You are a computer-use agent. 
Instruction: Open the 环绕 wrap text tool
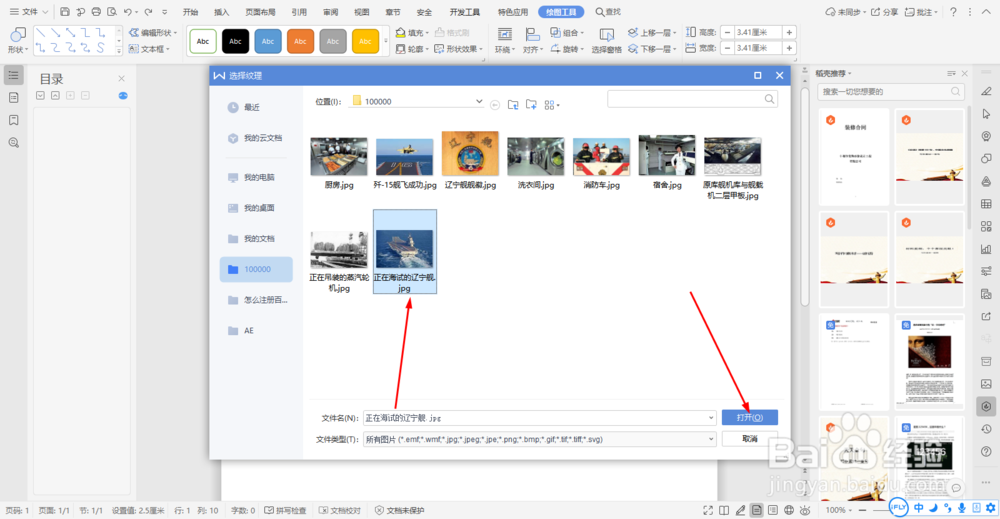(x=506, y=40)
